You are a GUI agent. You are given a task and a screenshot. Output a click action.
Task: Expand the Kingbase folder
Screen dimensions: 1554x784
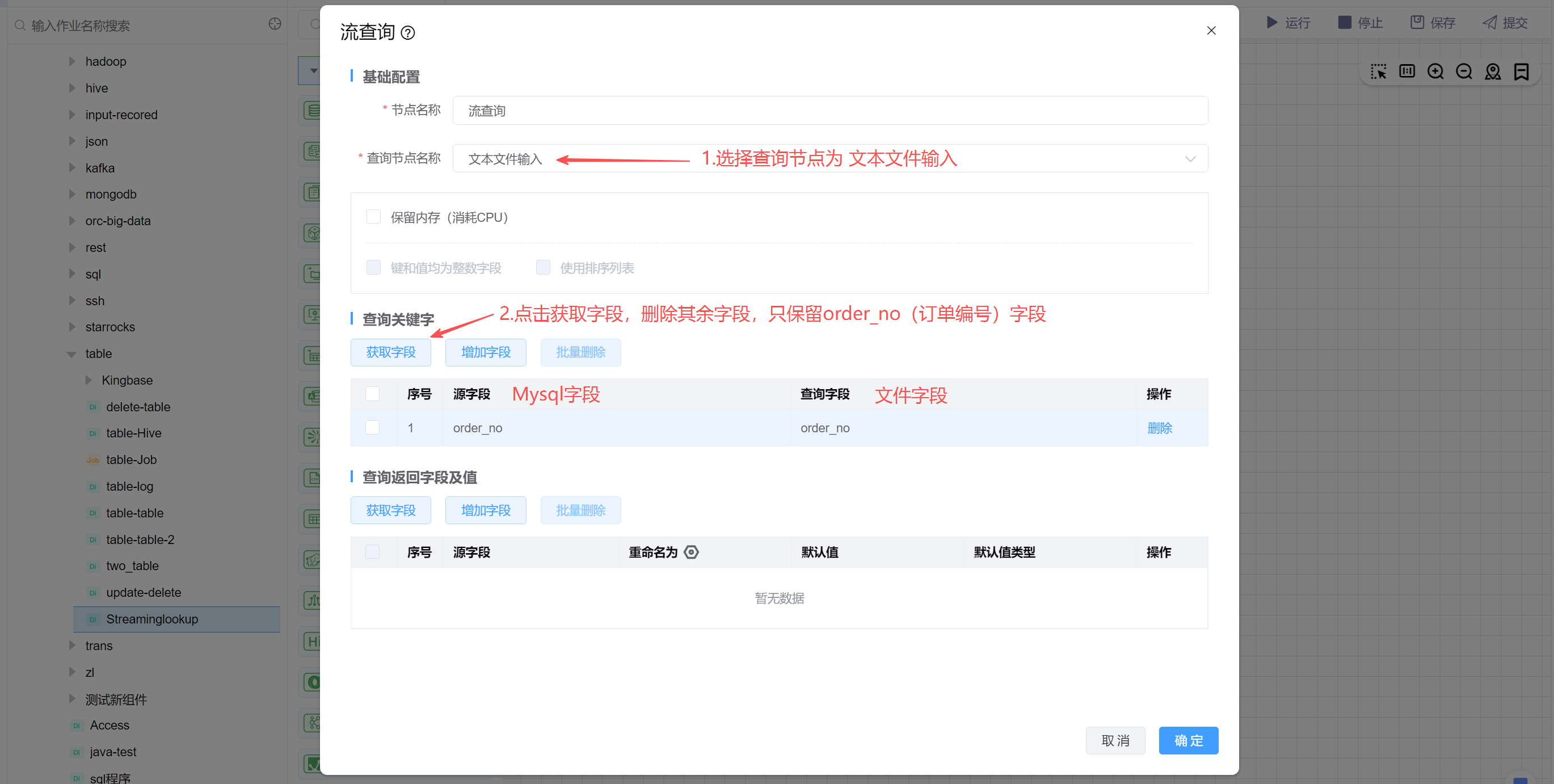click(89, 380)
